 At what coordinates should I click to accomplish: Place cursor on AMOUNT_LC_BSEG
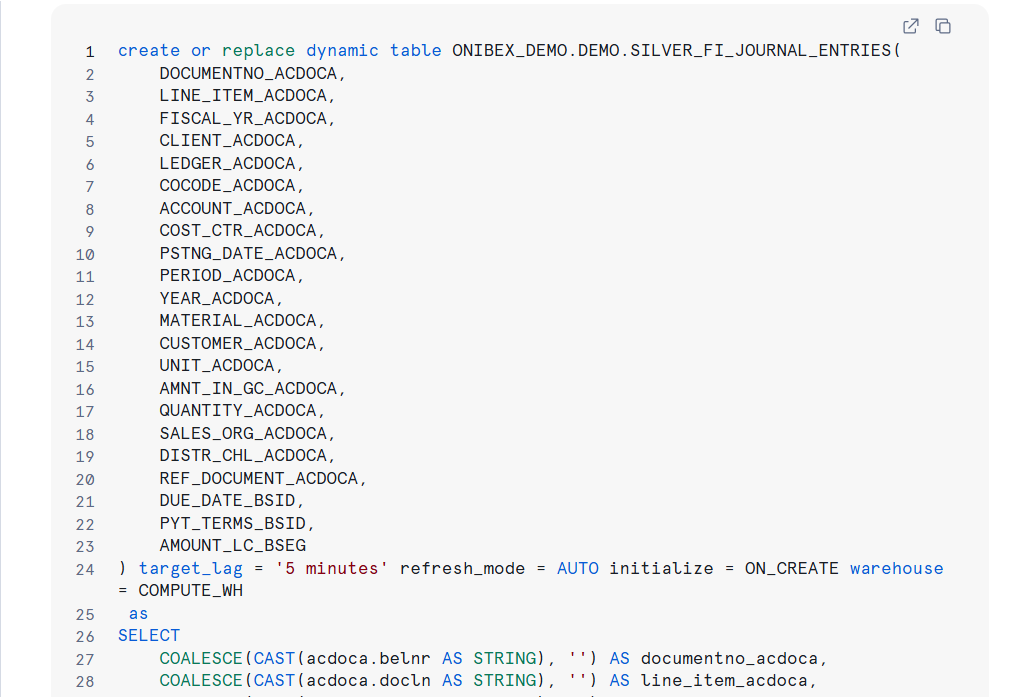click(x=232, y=546)
